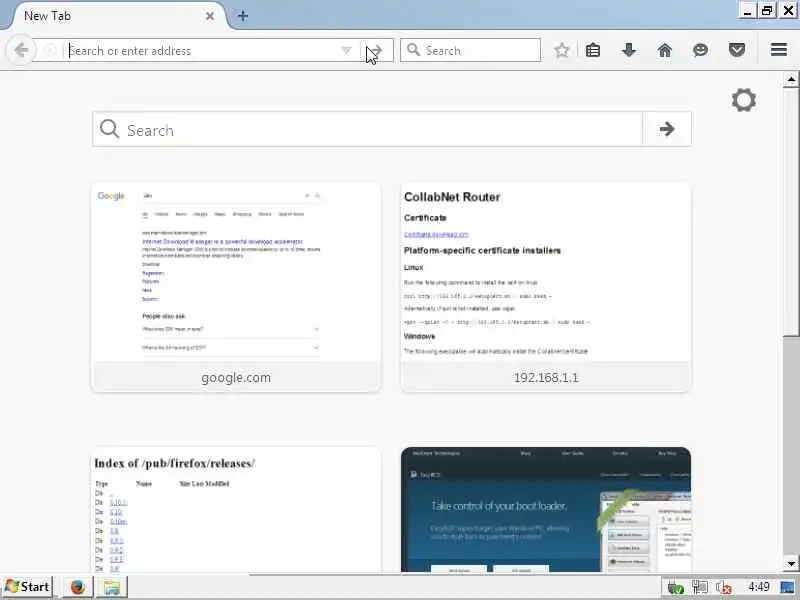The height and width of the screenshot is (600, 800).
Task: Open the 192.168.1.1 CollabNet Router tile
Action: (546, 287)
